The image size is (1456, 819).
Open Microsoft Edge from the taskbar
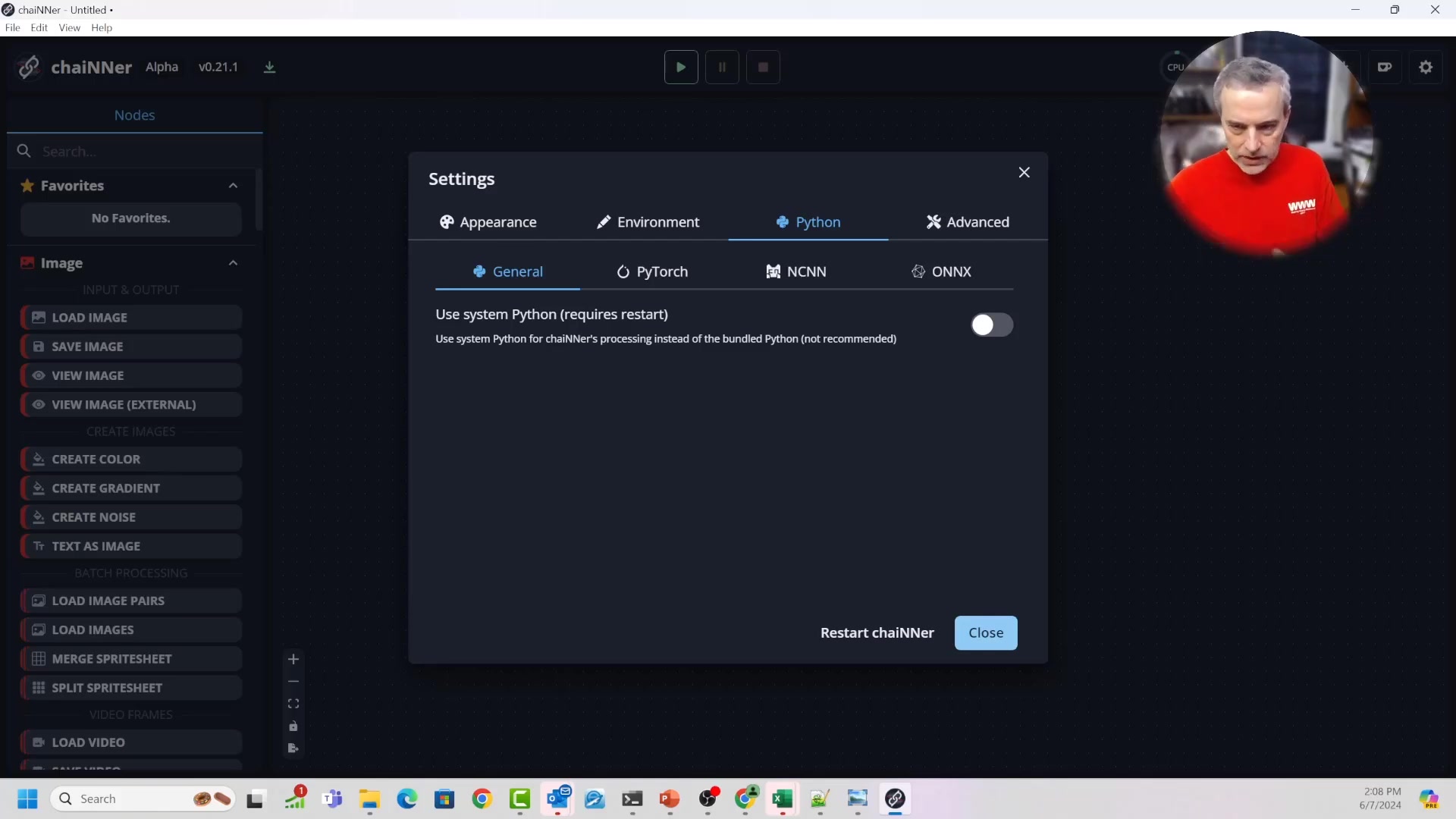407,799
